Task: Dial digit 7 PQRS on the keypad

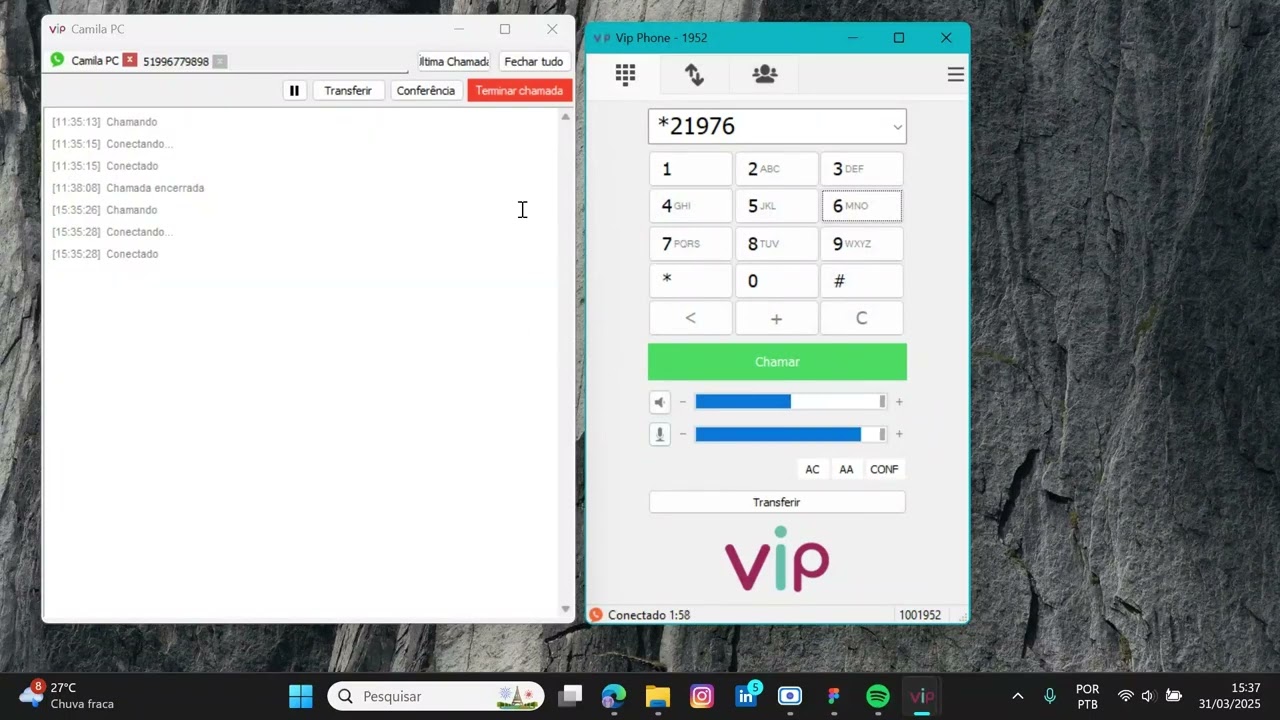Action: 690,244
